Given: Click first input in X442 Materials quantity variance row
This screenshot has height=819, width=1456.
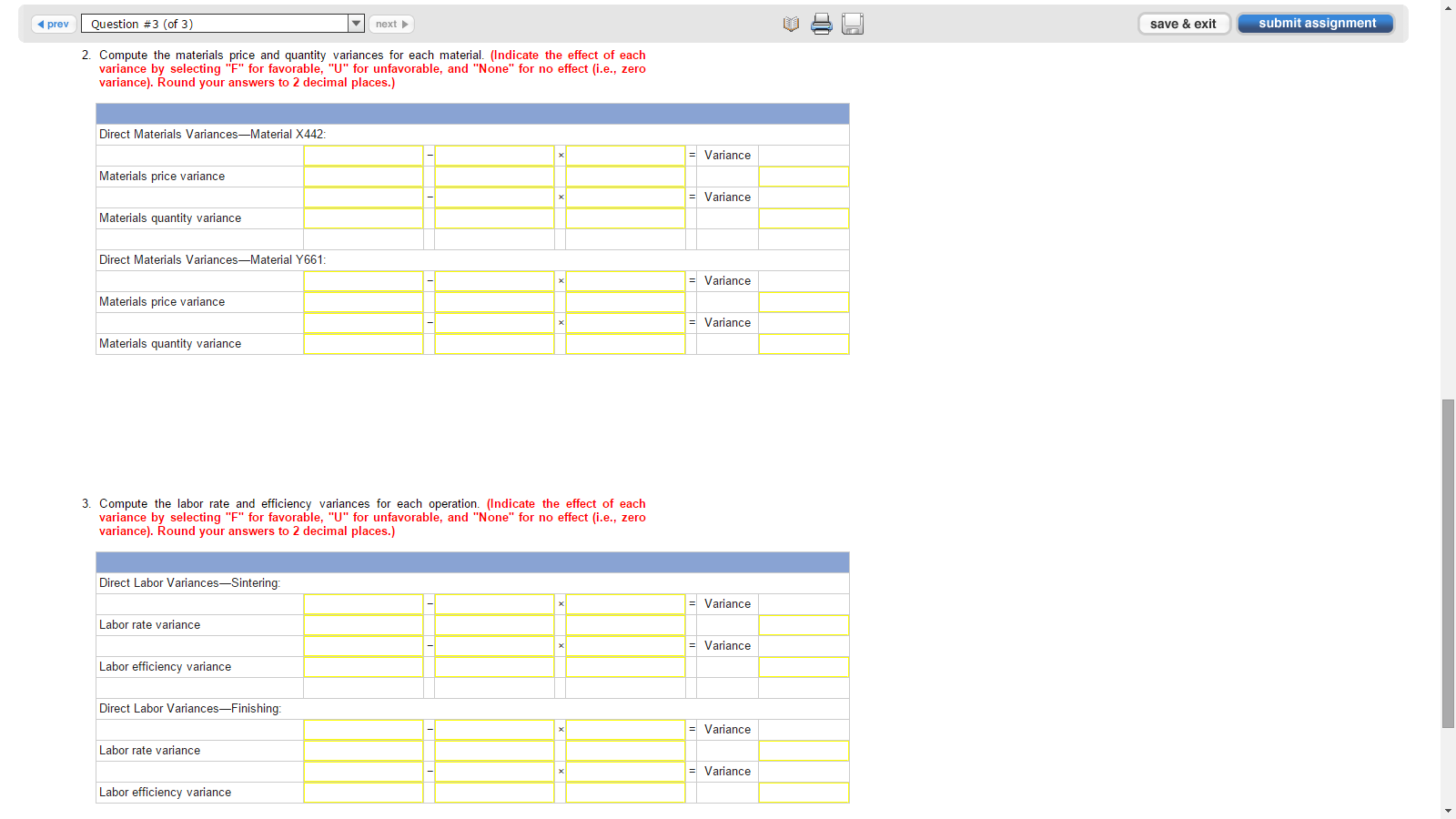Looking at the screenshot, I should 363,218.
